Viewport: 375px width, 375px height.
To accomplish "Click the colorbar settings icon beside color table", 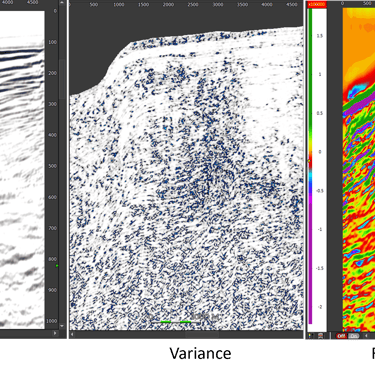I will point(320,335).
